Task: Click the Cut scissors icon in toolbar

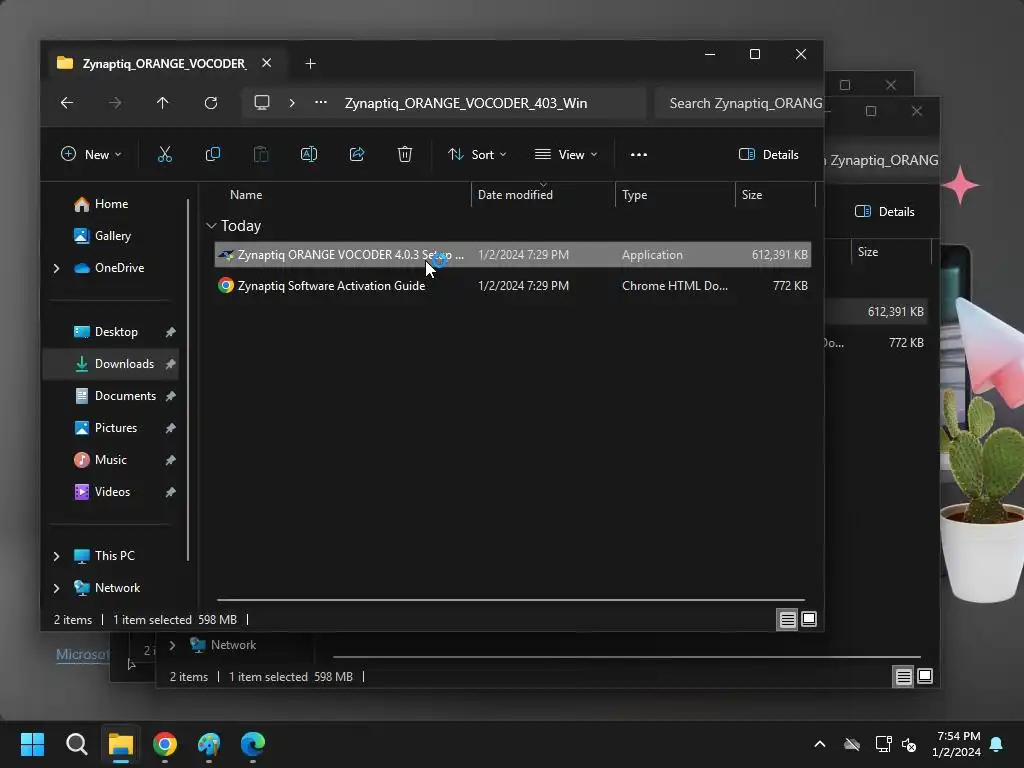Action: point(165,155)
